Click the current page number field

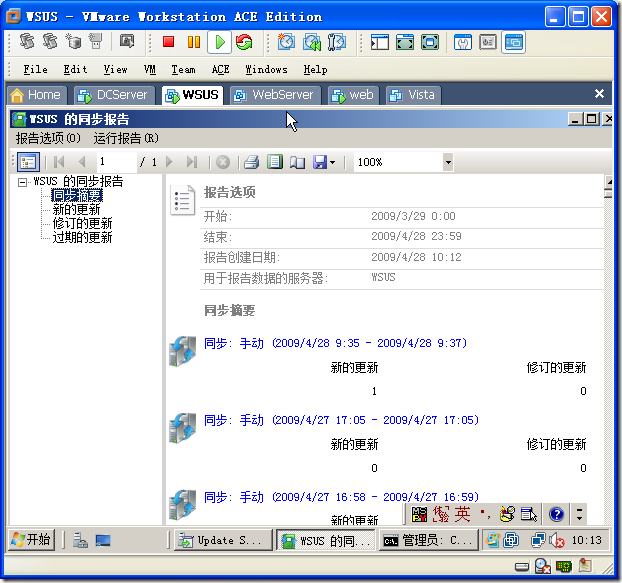[117, 162]
